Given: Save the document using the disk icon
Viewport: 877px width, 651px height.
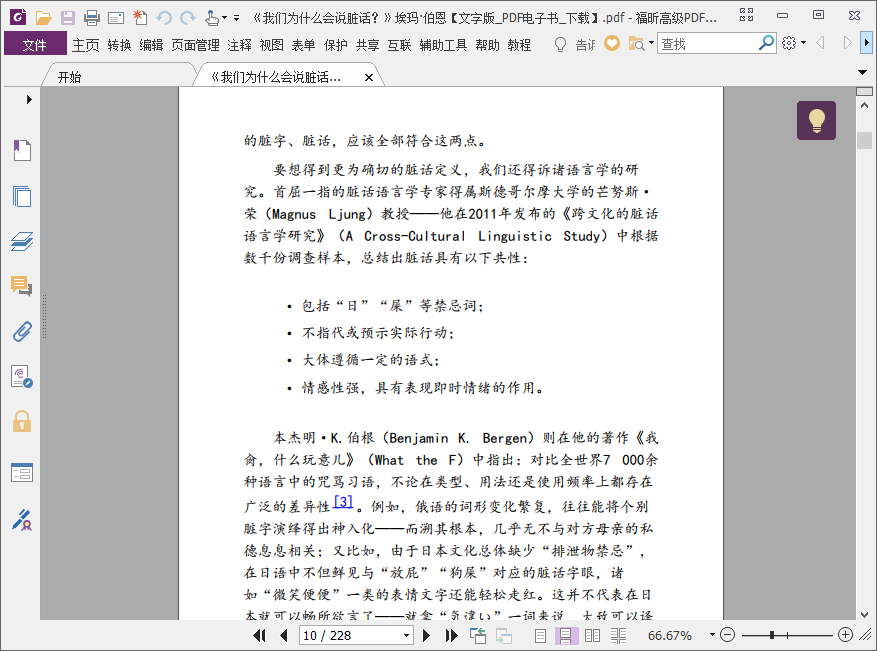Looking at the screenshot, I should [x=68, y=18].
